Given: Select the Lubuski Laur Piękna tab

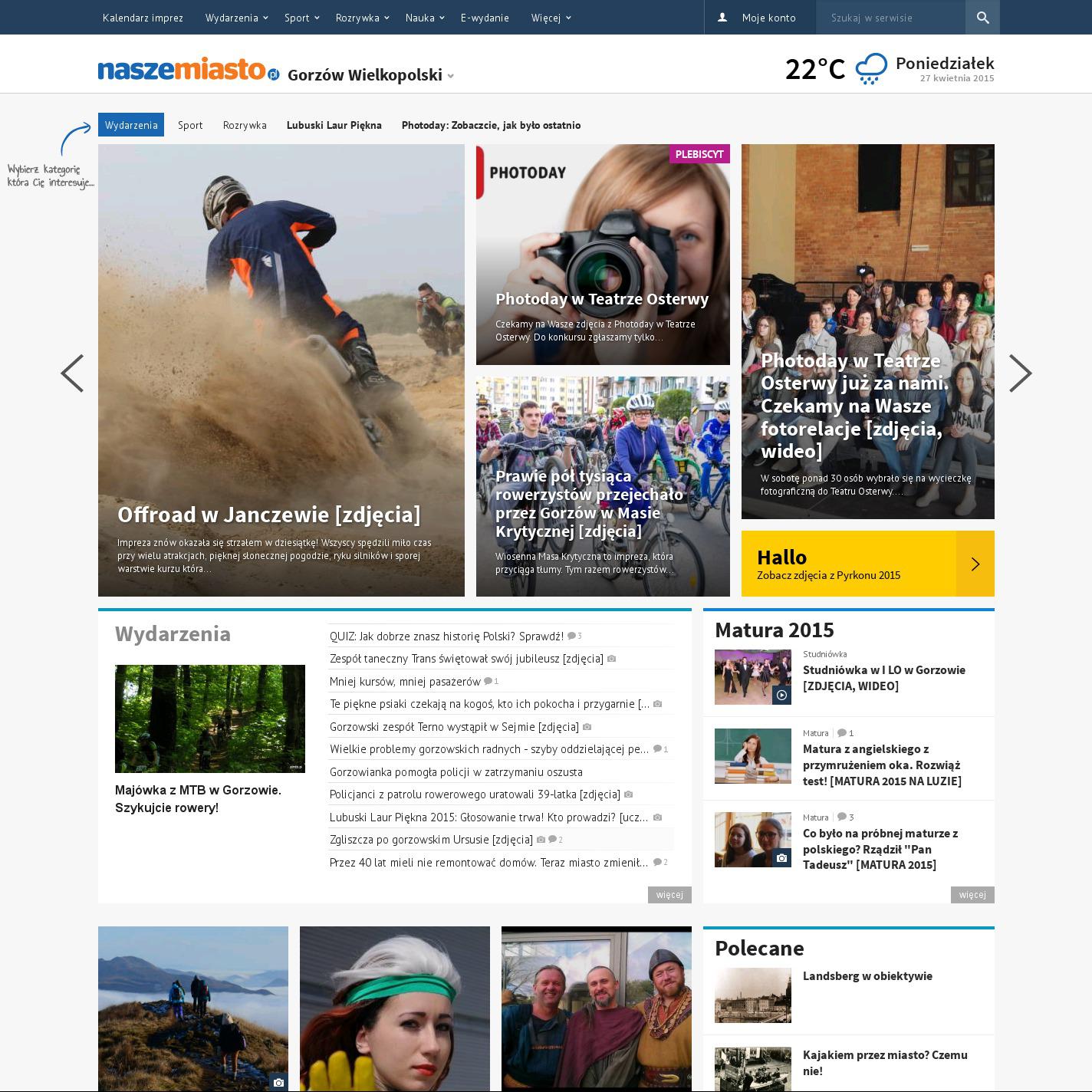Looking at the screenshot, I should pos(334,125).
